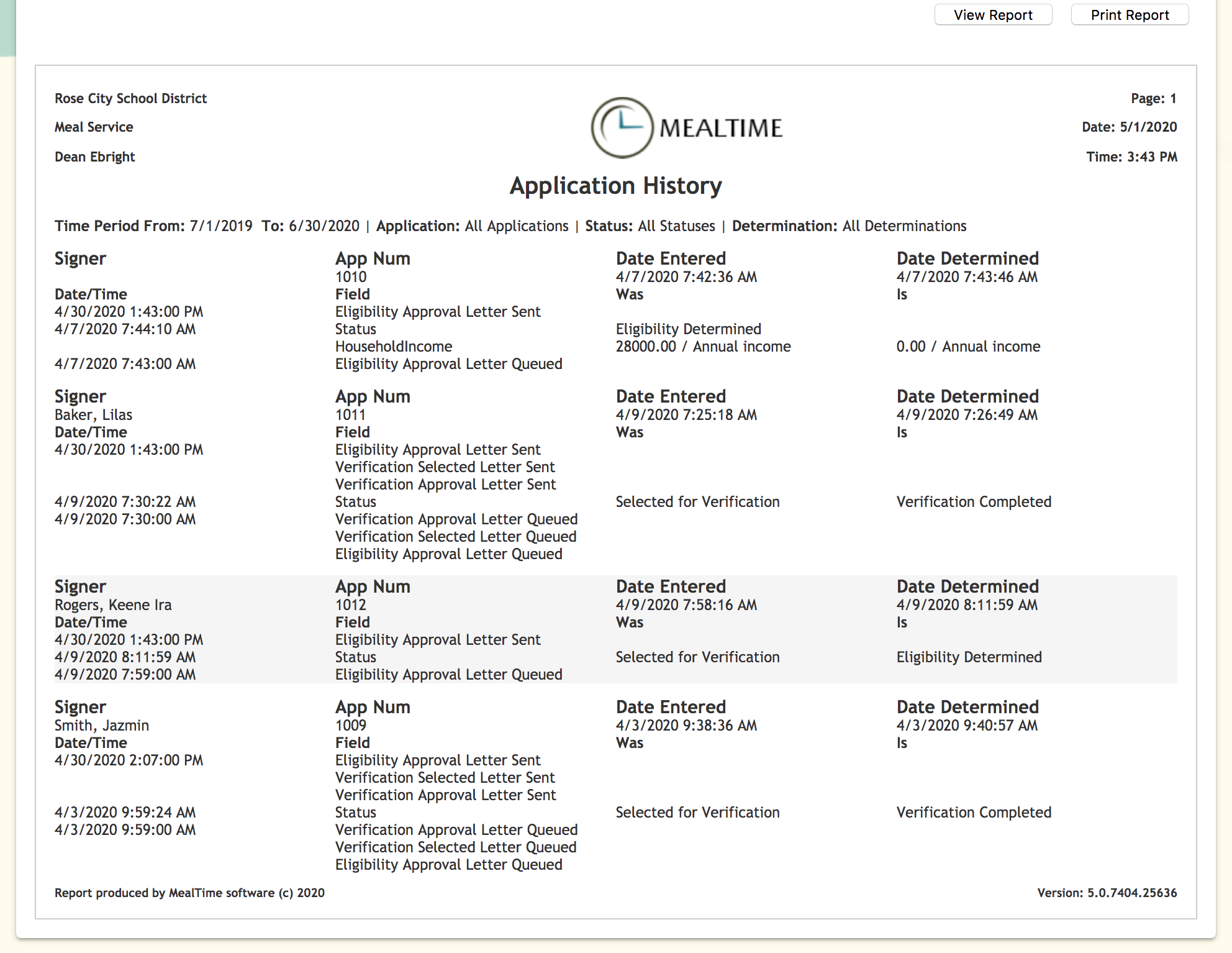Click the Page: 1 indicator
The width and height of the screenshot is (1232, 953).
tap(1153, 98)
